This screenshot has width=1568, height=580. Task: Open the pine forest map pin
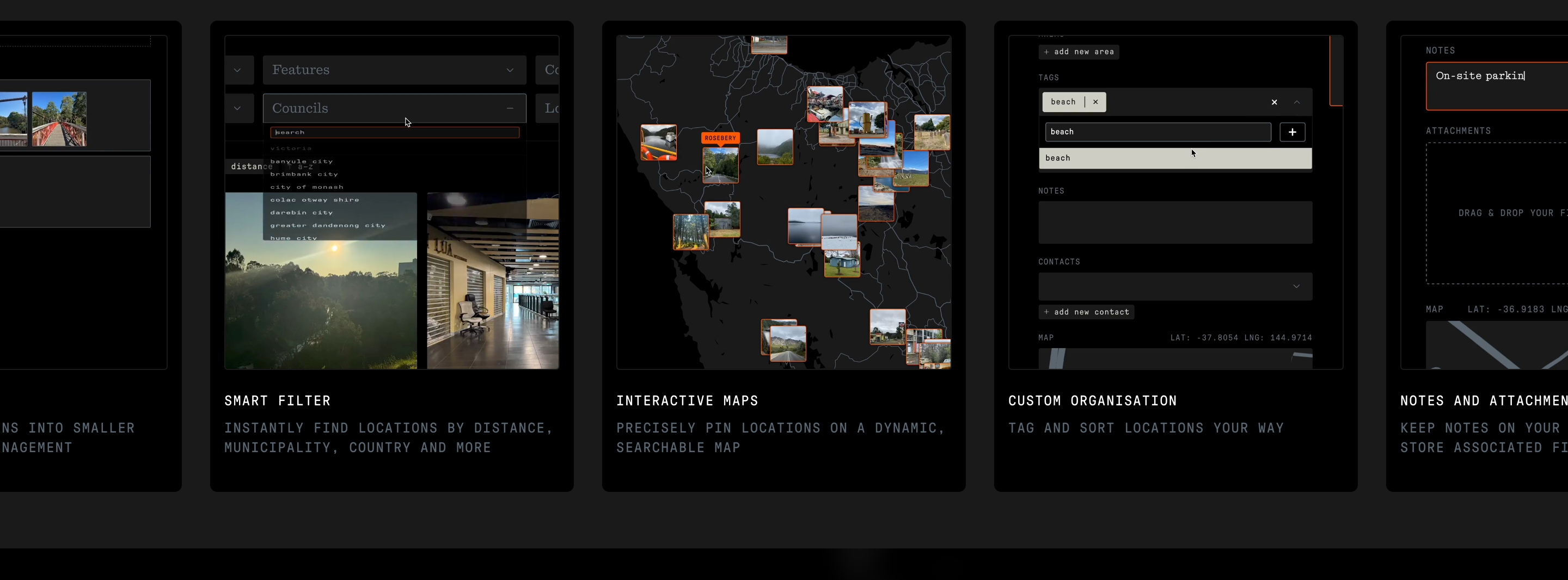point(691,232)
